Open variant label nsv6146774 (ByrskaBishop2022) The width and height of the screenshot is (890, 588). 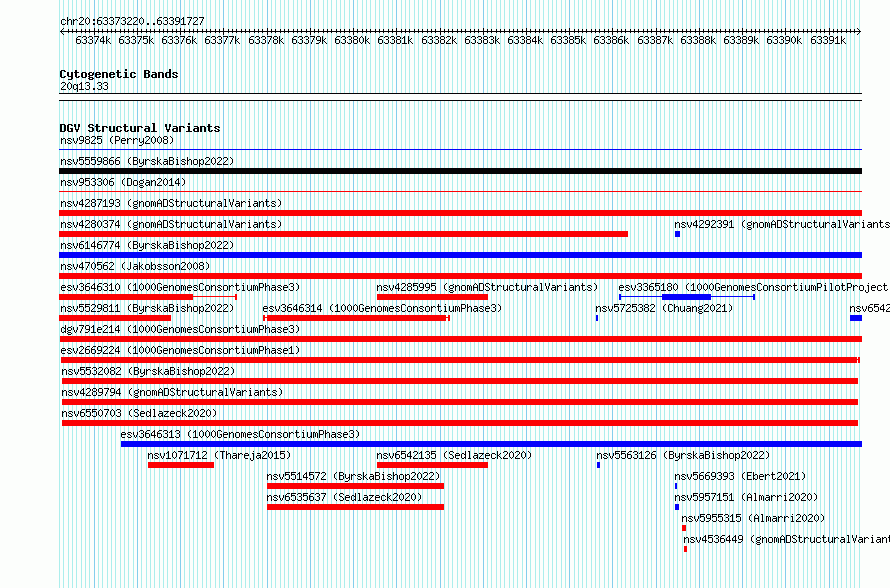click(x=147, y=245)
